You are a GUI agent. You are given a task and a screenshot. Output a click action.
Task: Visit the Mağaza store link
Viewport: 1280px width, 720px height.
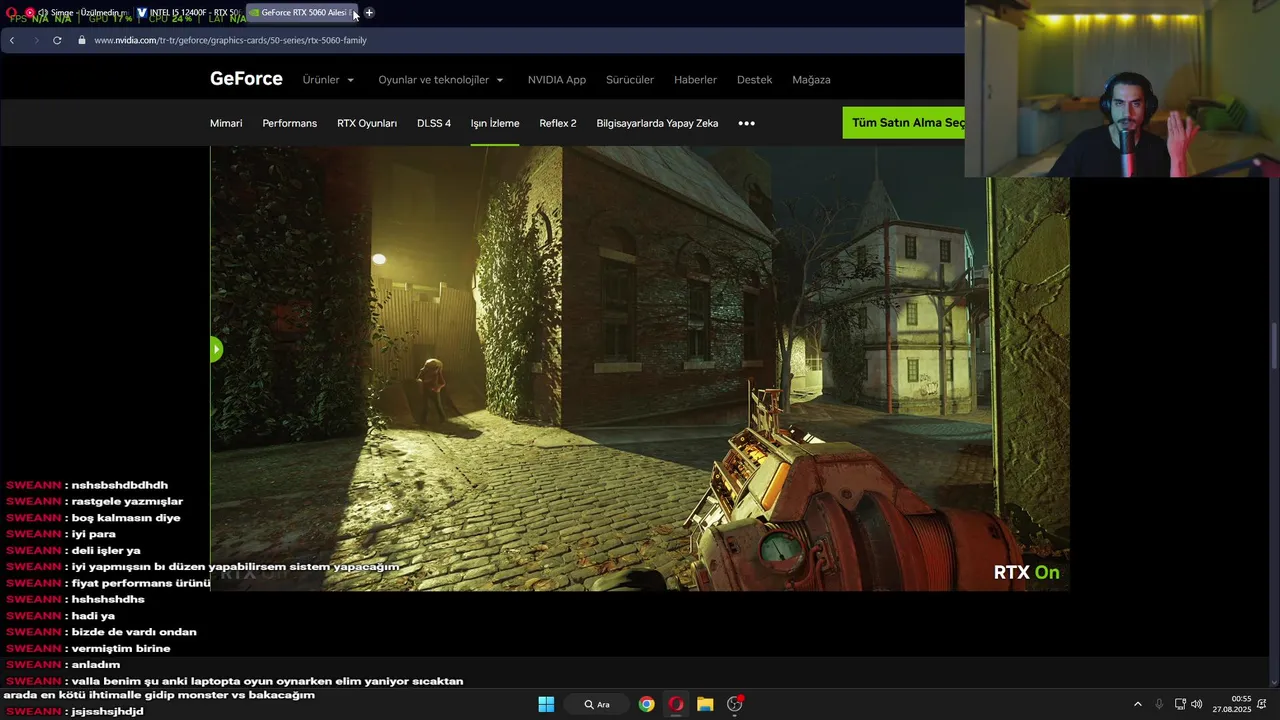pyautogui.click(x=811, y=80)
